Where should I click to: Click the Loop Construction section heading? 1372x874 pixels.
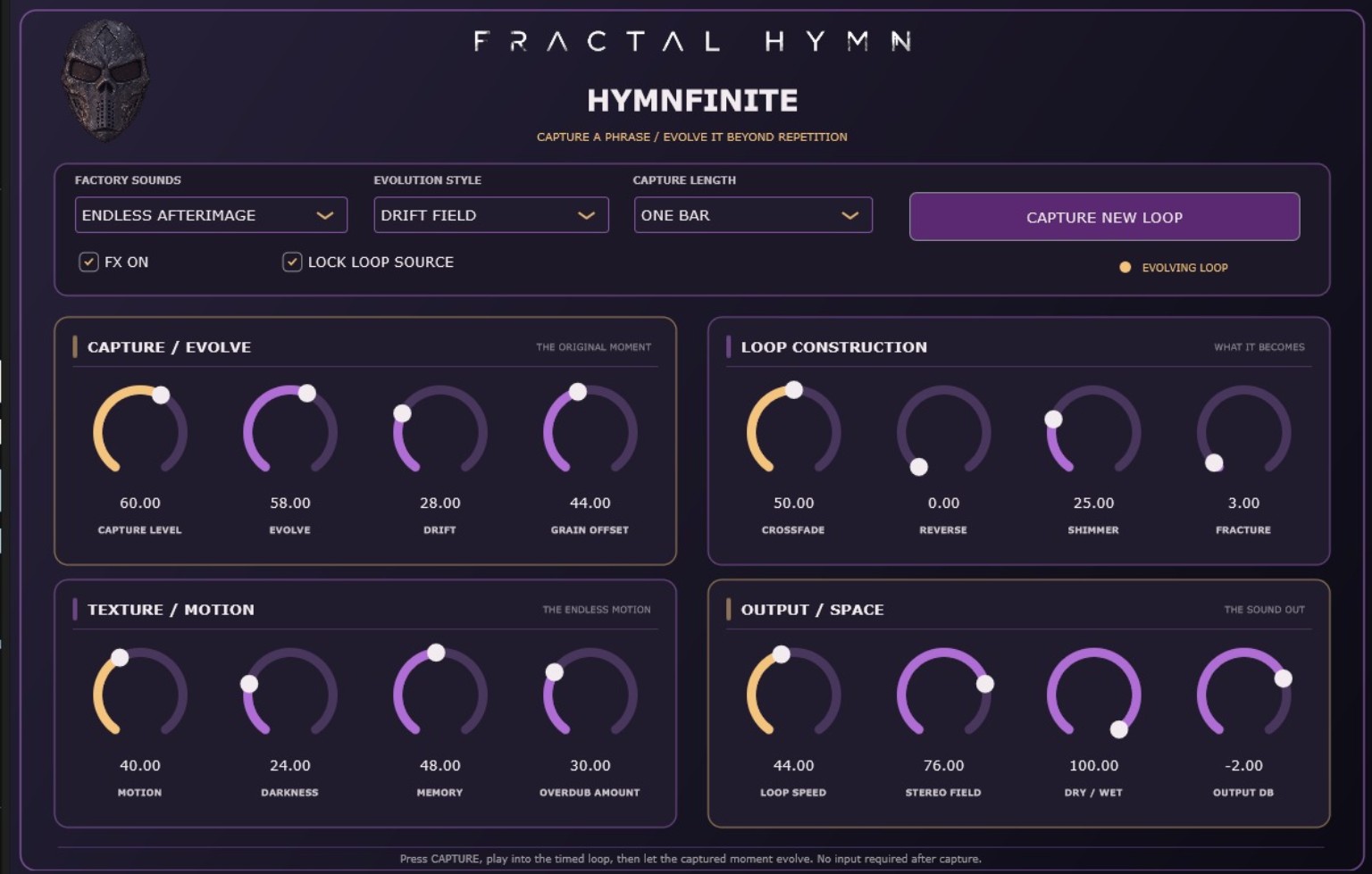point(834,347)
